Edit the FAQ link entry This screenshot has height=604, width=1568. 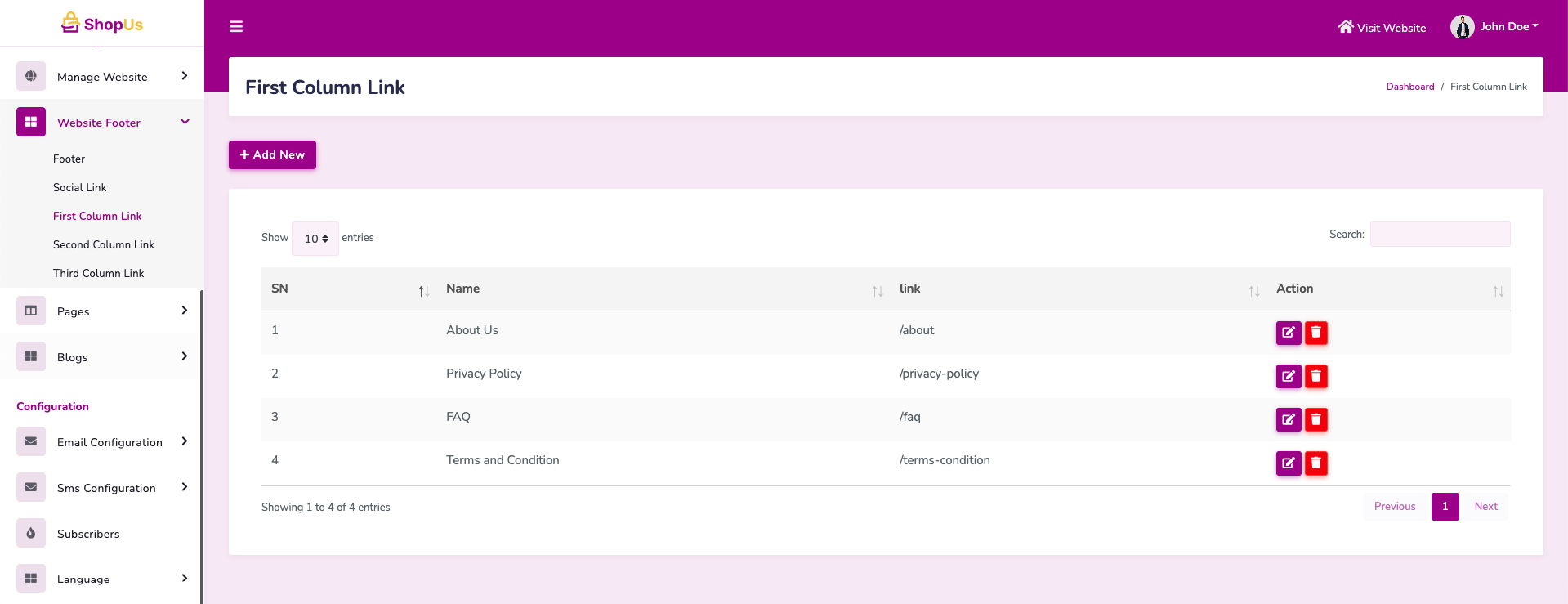[x=1288, y=419]
